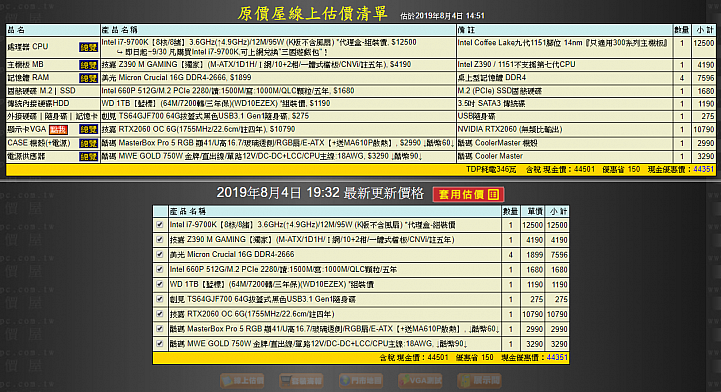Uncheck the WD 1TB checkbox
This screenshot has height=392, width=721.
(x=160, y=284)
